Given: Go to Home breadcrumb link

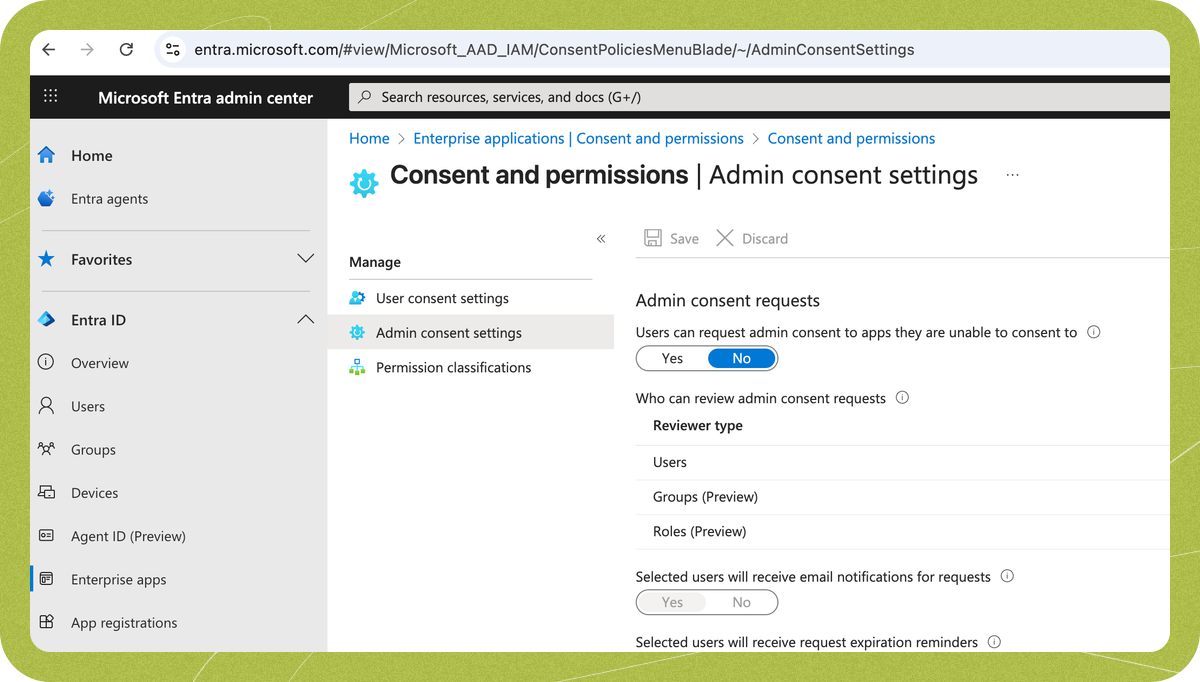Looking at the screenshot, I should 369,138.
